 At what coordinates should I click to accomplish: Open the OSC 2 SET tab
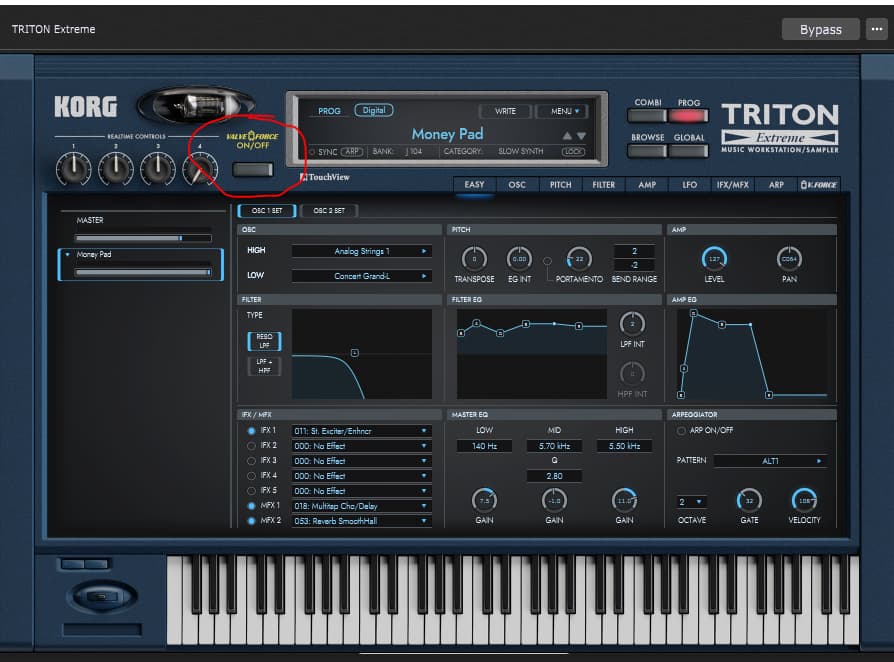(x=329, y=210)
